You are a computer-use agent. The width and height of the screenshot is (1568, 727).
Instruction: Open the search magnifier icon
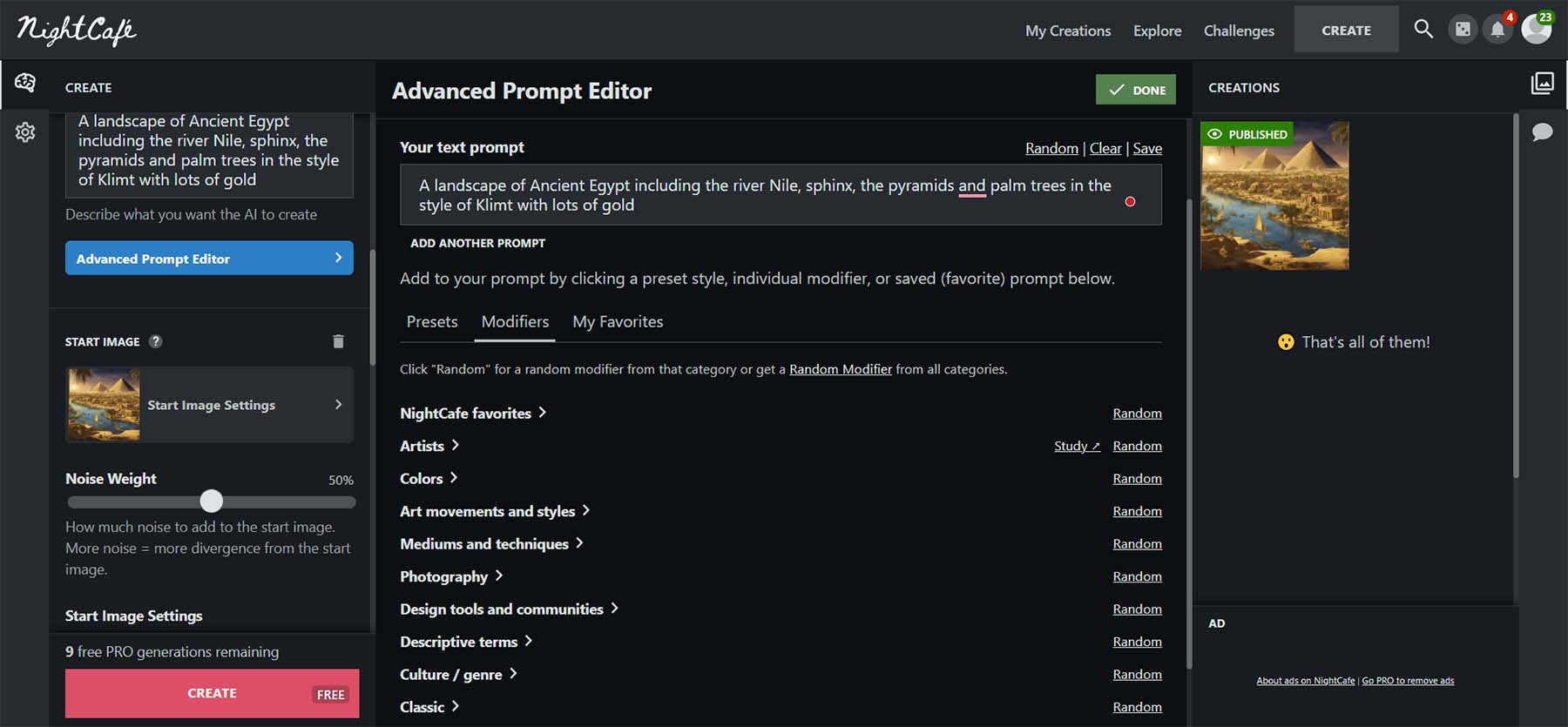pos(1423,29)
